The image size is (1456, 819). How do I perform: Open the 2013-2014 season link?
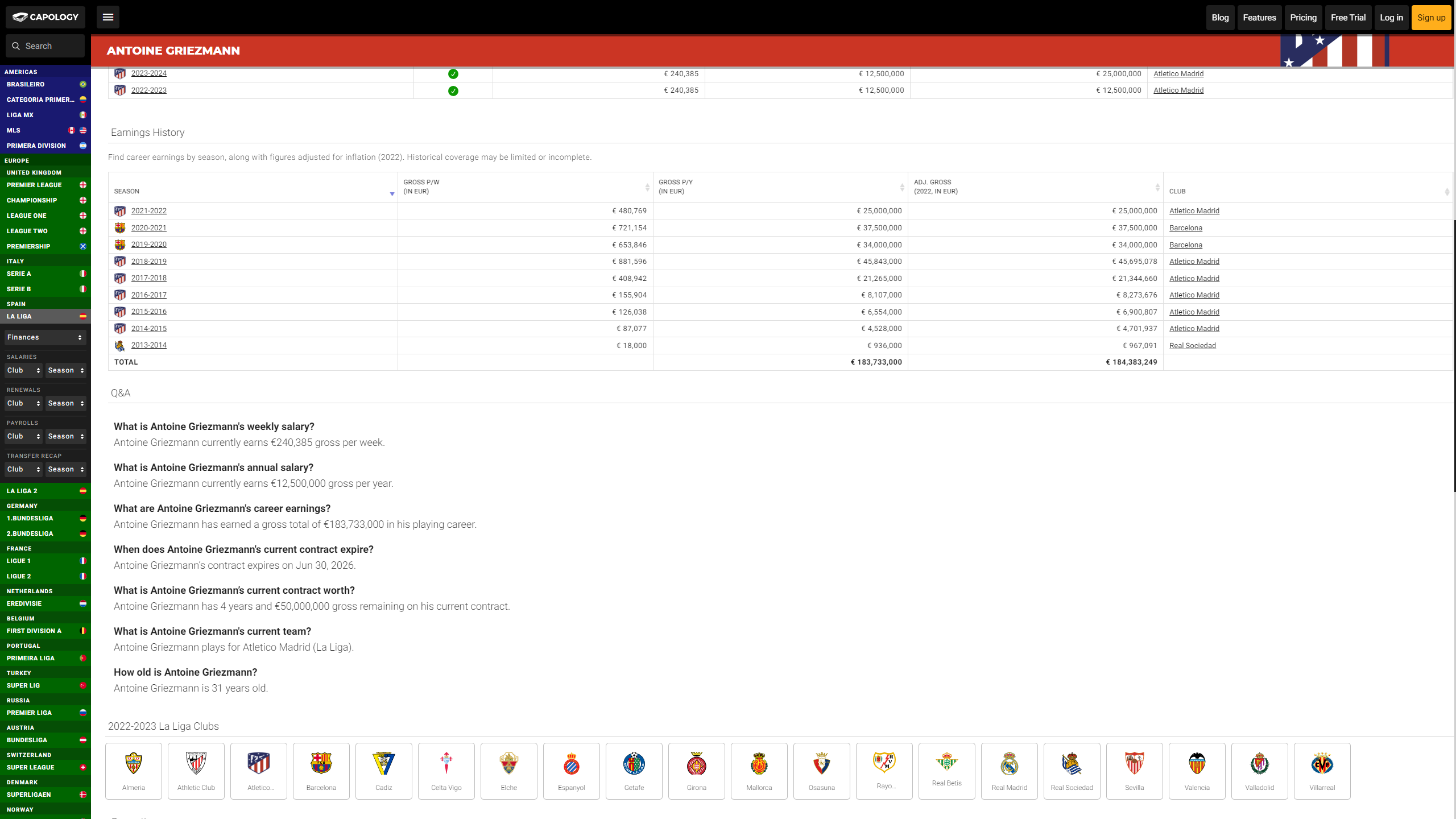click(149, 345)
